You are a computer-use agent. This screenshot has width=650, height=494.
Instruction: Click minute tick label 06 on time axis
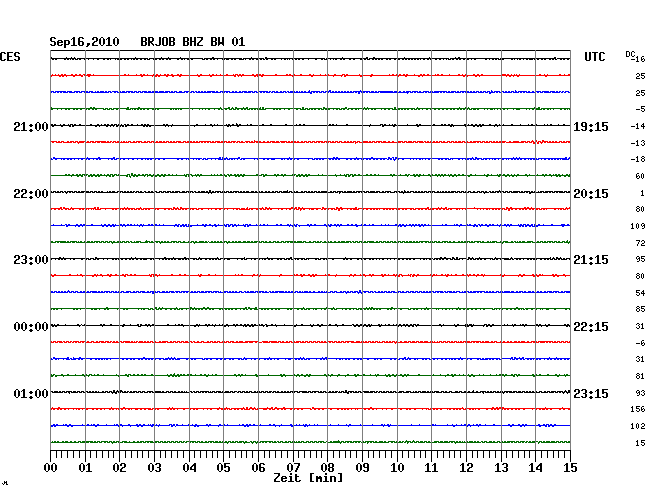click(x=258, y=468)
